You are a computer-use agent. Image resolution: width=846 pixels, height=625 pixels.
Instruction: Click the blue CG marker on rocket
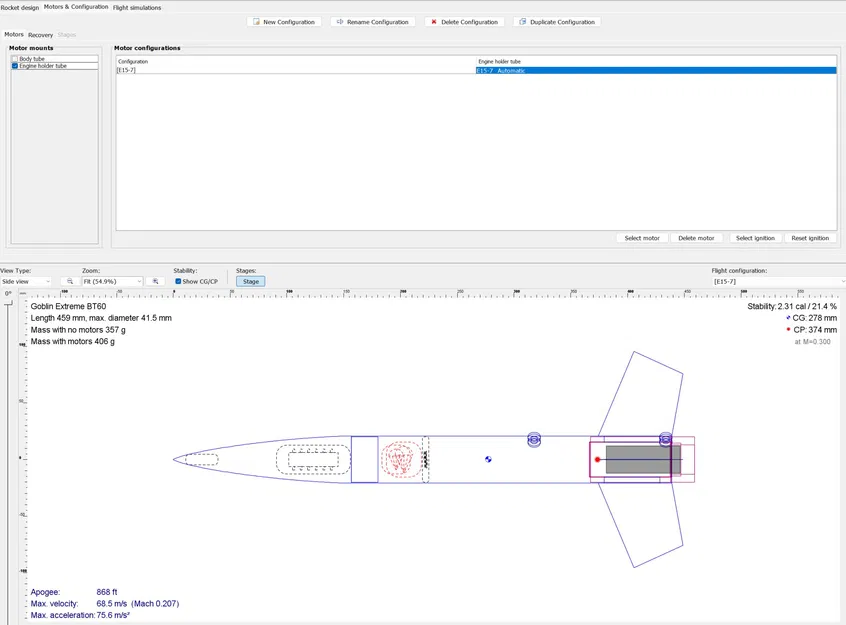tap(488, 459)
